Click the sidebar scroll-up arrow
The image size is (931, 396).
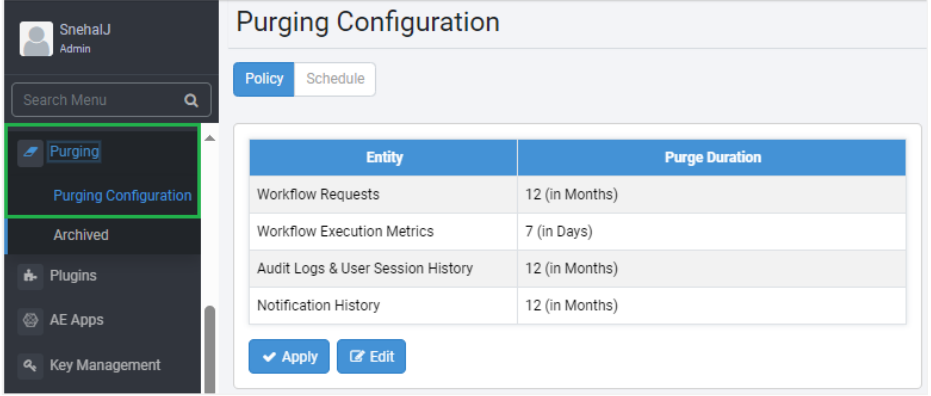click(210, 138)
